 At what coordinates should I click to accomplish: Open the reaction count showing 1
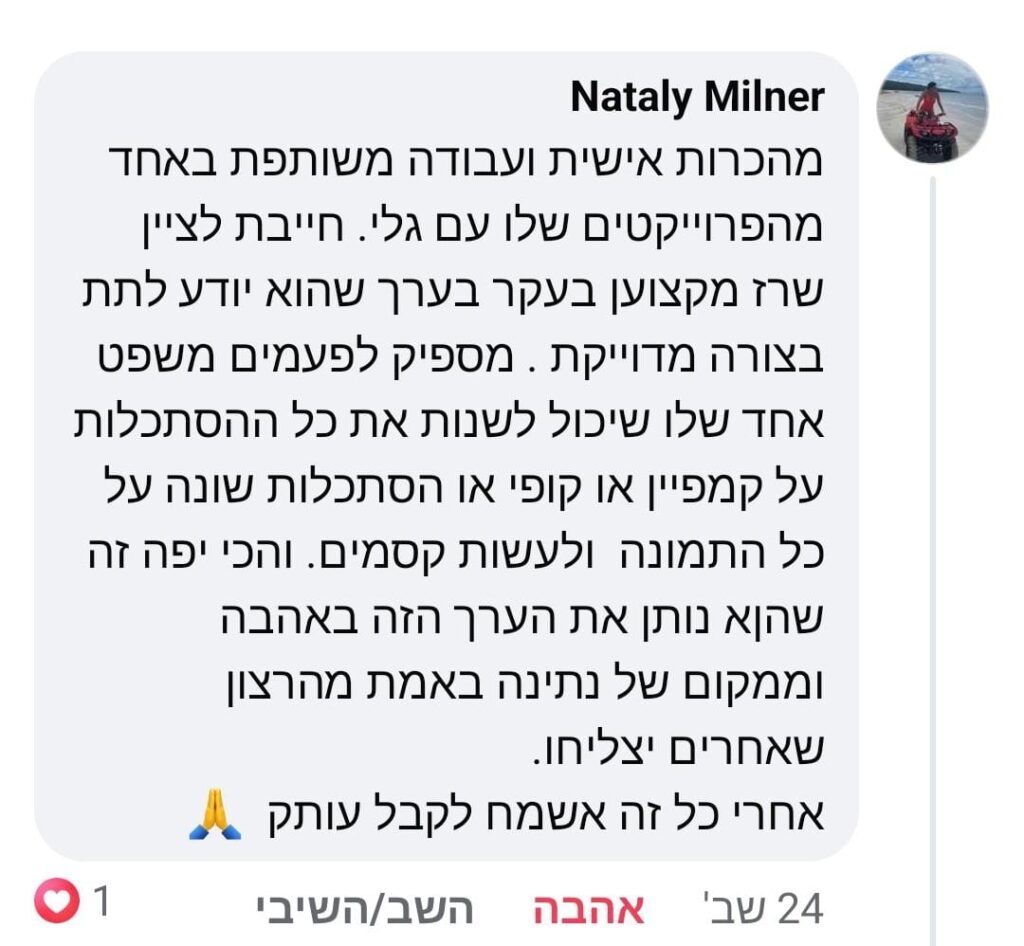pyautogui.click(x=100, y=902)
